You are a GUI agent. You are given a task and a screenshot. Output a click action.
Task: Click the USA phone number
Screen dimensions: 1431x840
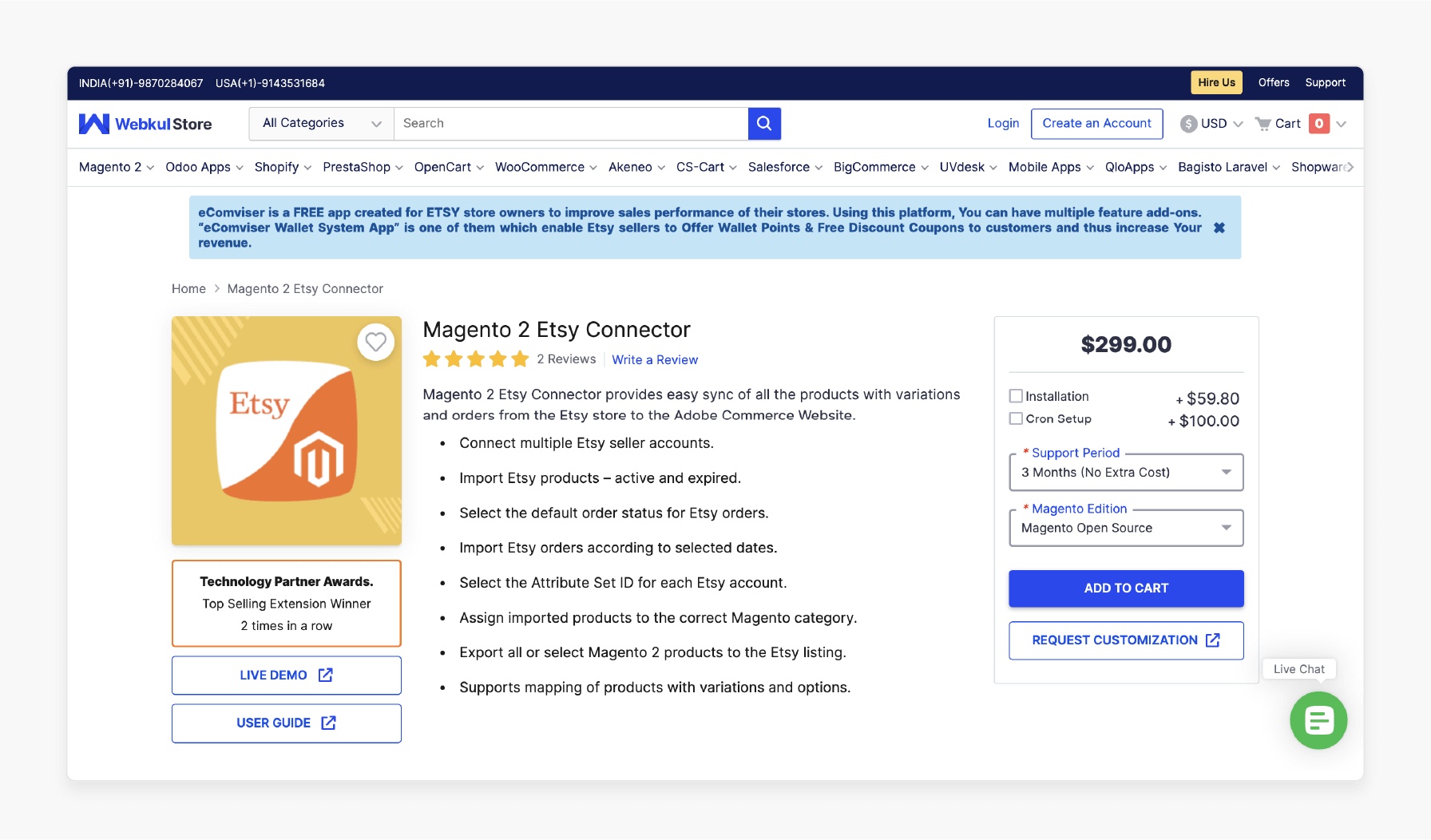[270, 83]
